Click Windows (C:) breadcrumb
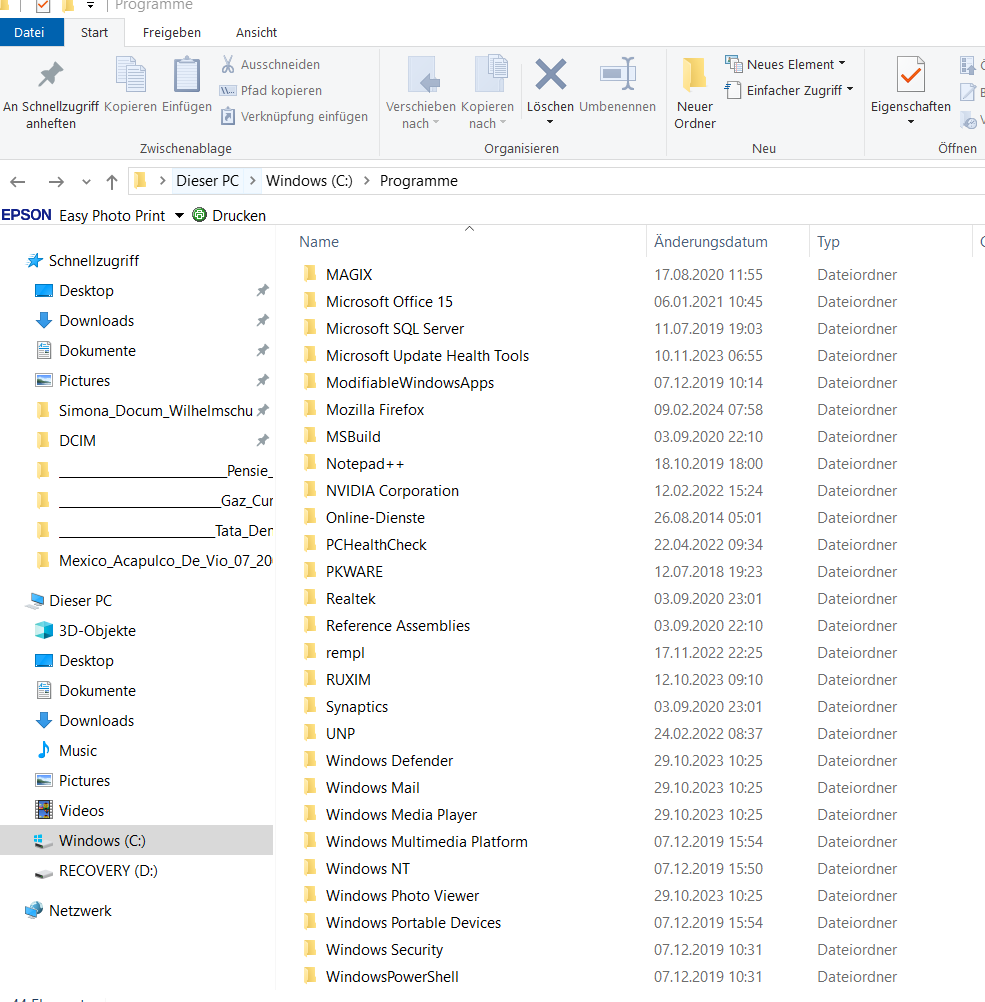985x1002 pixels. pos(309,181)
